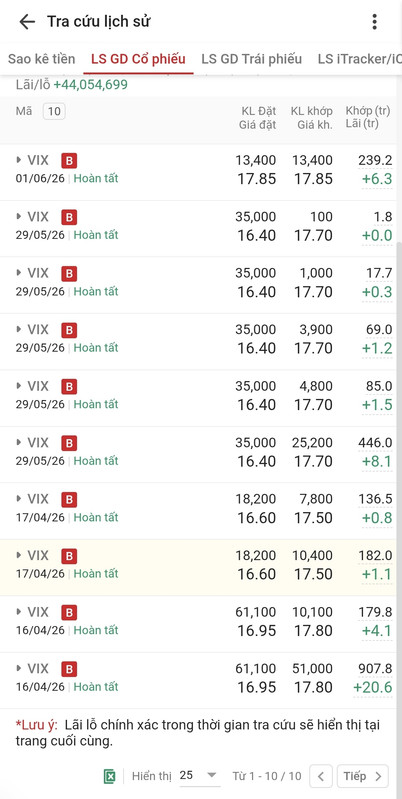402x799 pixels.
Task: Click the 10 count badge beside Mã
Action: (54, 111)
